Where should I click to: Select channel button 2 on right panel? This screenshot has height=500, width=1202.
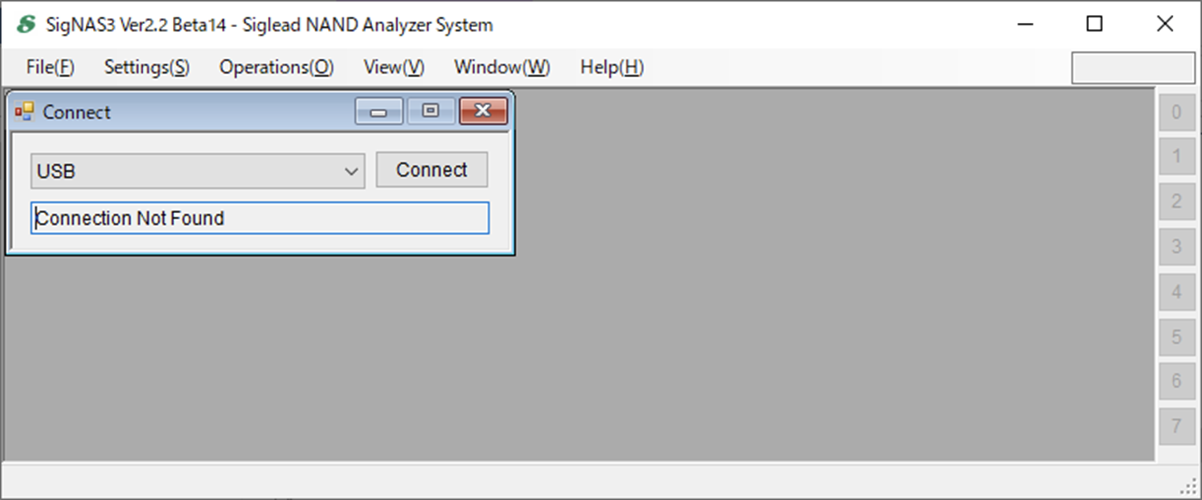[1176, 201]
